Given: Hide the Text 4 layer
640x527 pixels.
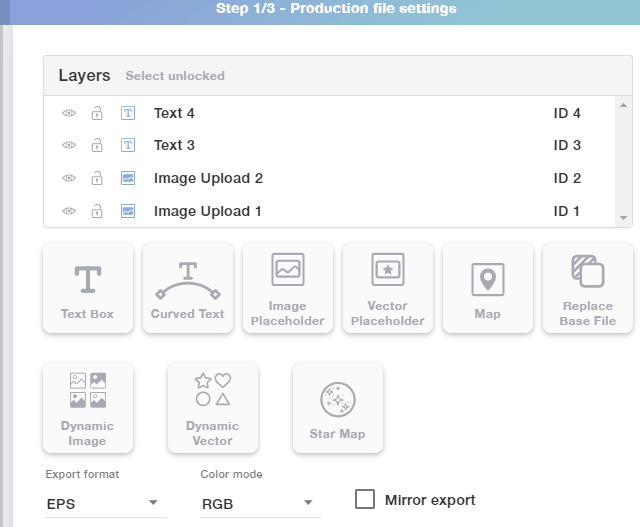Looking at the screenshot, I should click(69, 113).
